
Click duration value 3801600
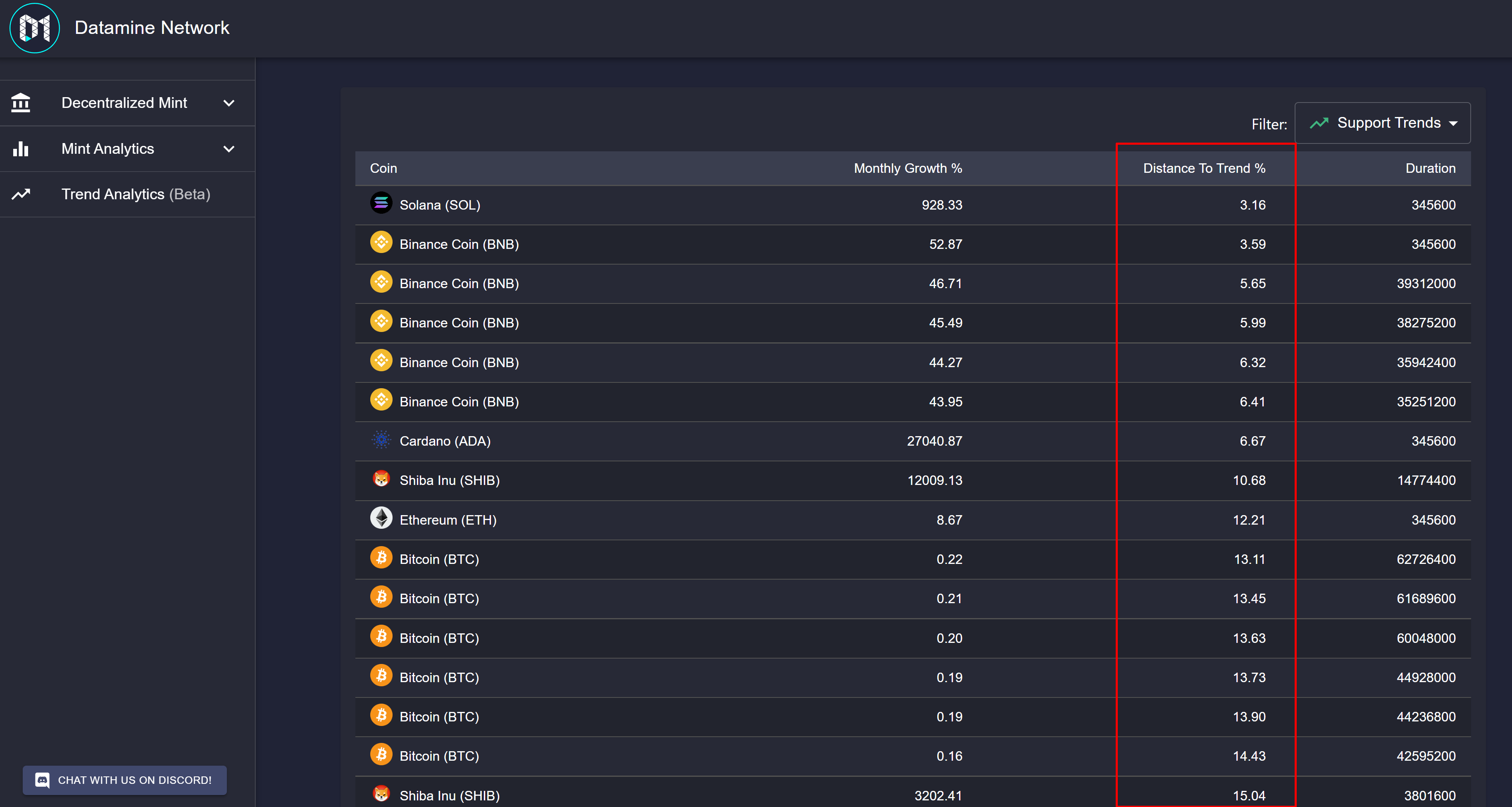(1429, 796)
